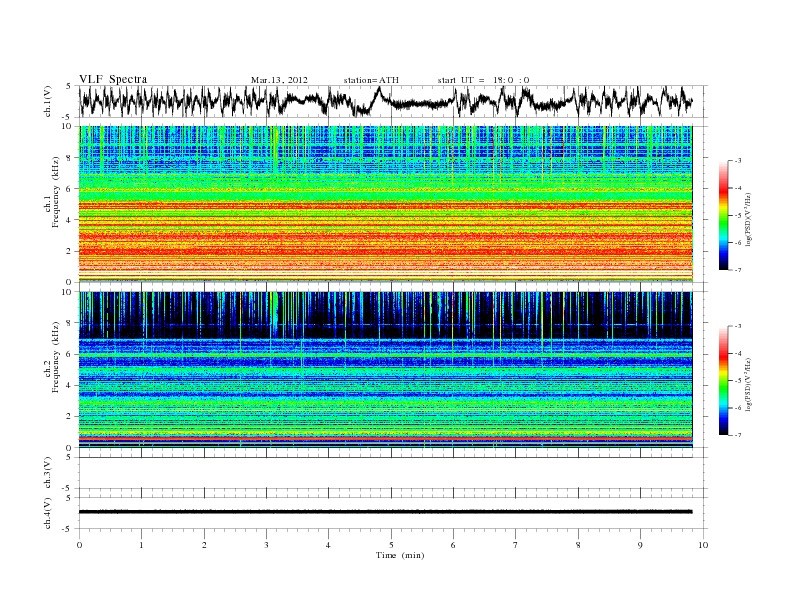
Task: Click the "9" tick on the time axis
Action: [640, 545]
